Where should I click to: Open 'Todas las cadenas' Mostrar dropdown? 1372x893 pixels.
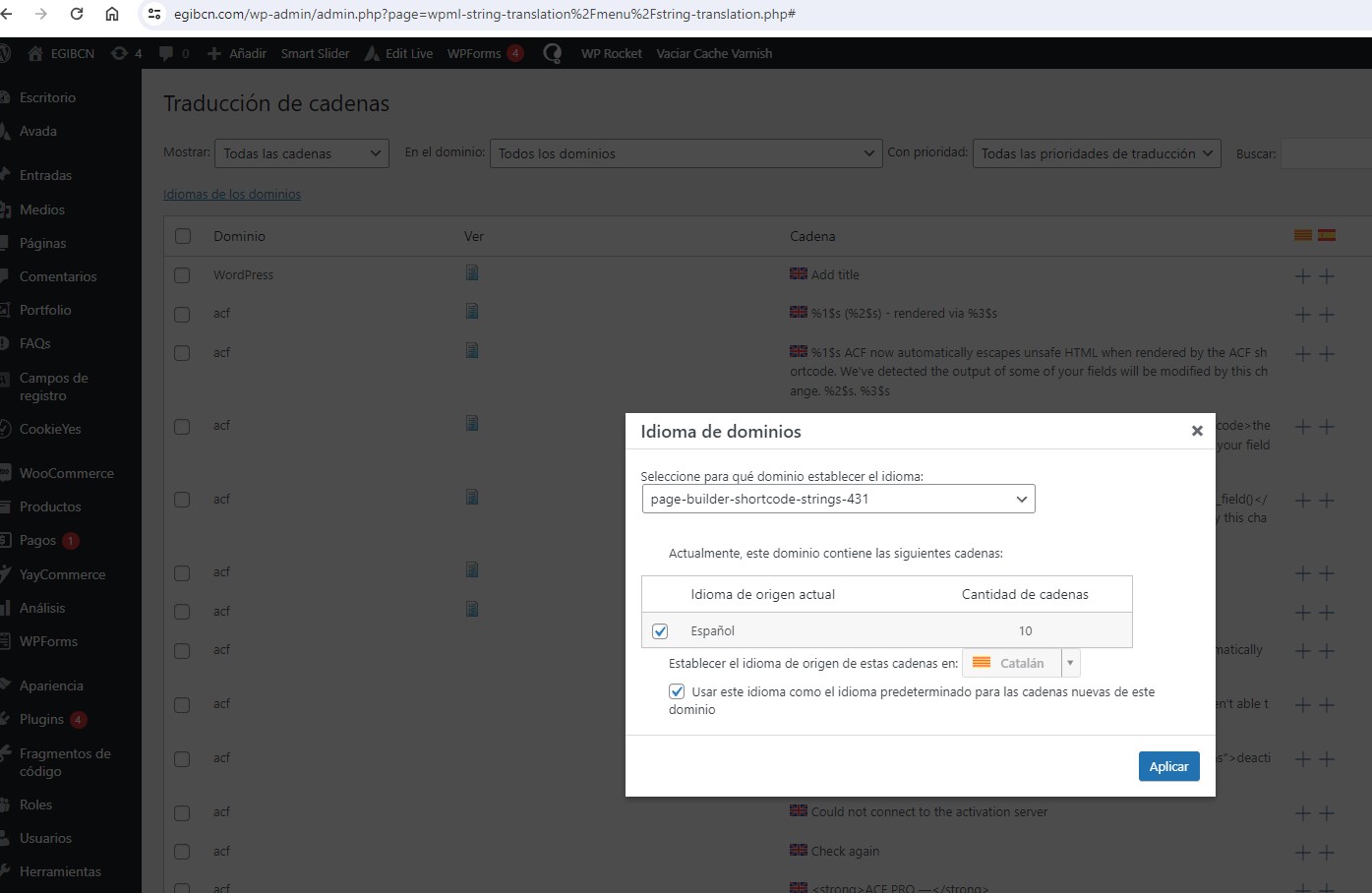click(x=302, y=153)
